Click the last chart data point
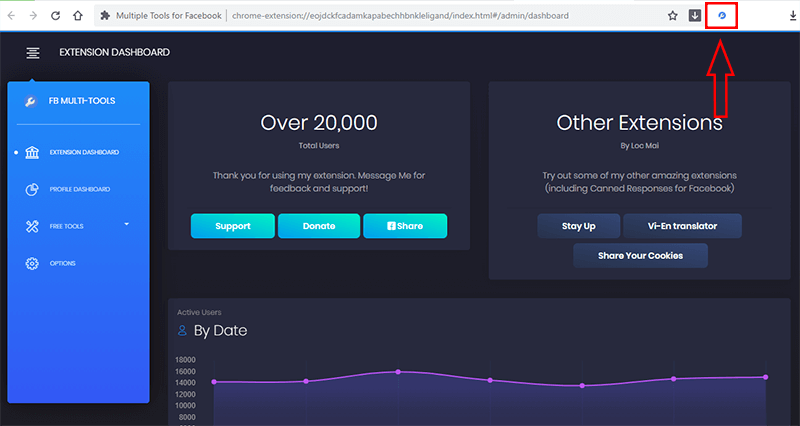This screenshot has height=426, width=800. pos(765,377)
